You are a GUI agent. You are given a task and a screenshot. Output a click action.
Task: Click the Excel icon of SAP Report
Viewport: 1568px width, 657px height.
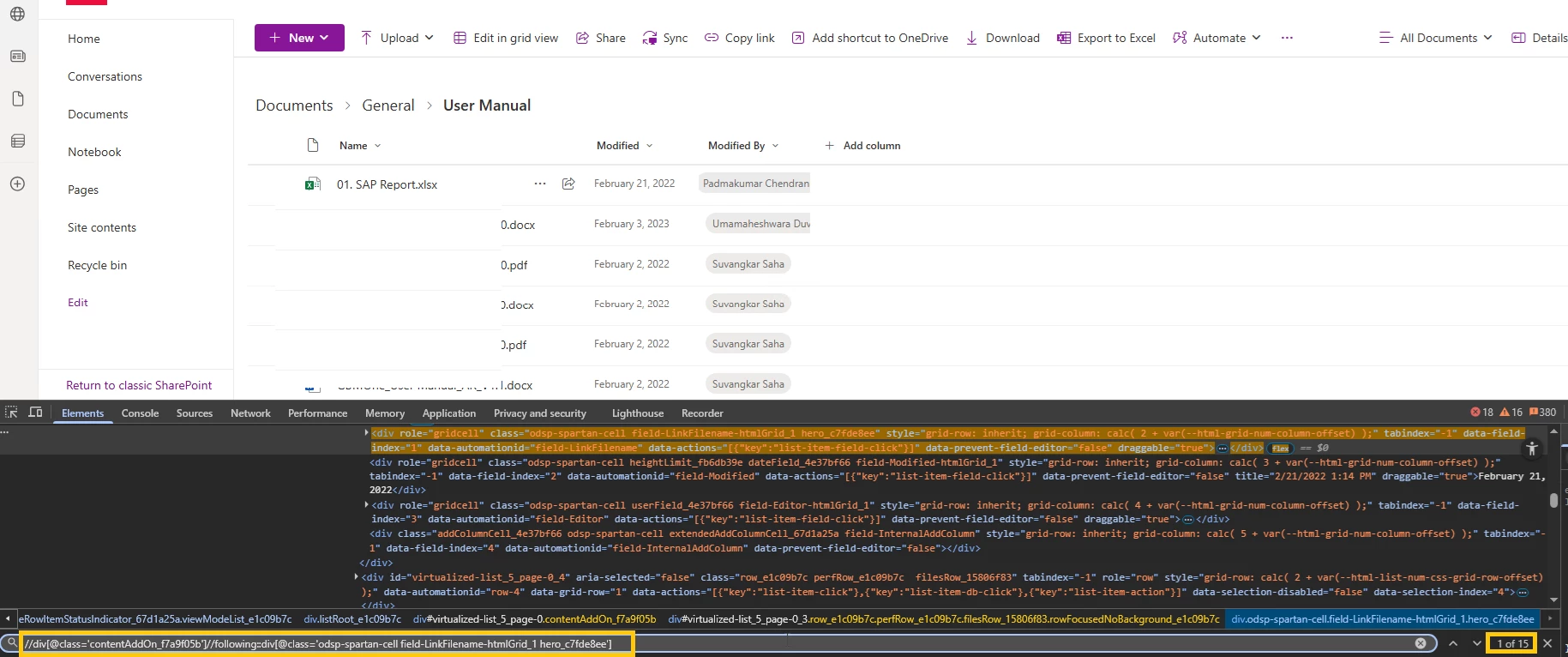pos(313,184)
